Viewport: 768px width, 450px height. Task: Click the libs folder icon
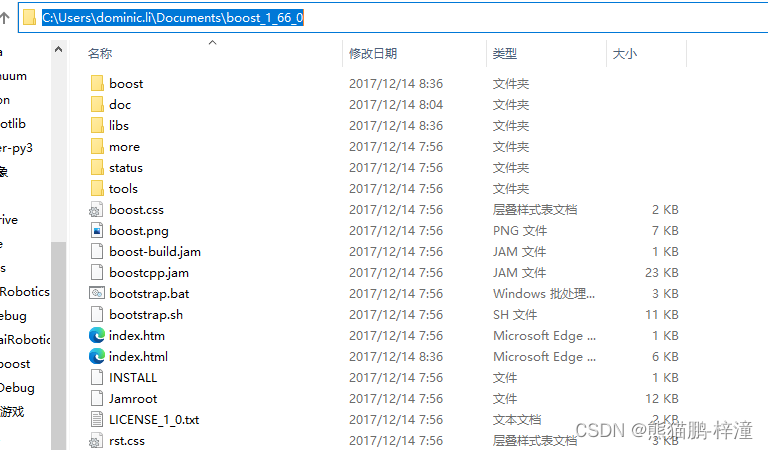coord(97,125)
